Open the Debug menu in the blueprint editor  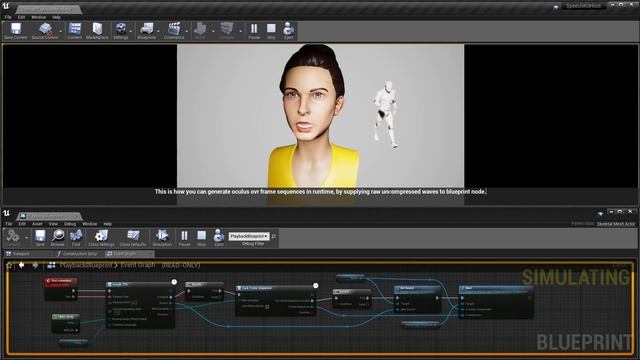tap(70, 224)
